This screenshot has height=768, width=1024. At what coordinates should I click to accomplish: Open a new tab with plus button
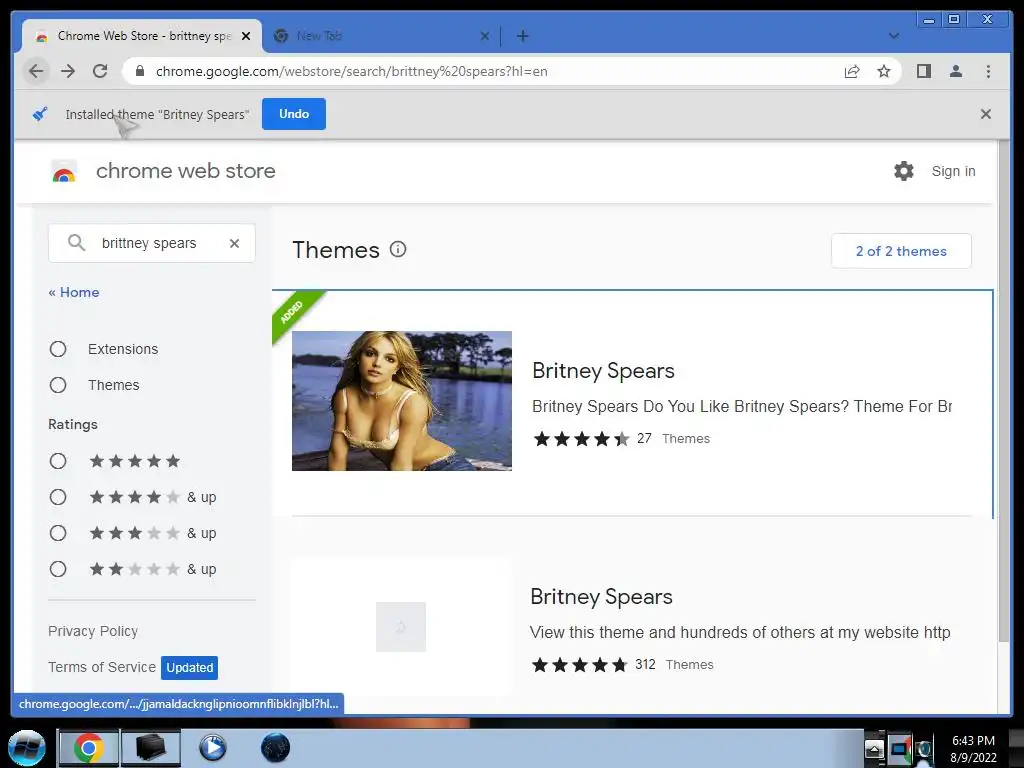coord(522,36)
